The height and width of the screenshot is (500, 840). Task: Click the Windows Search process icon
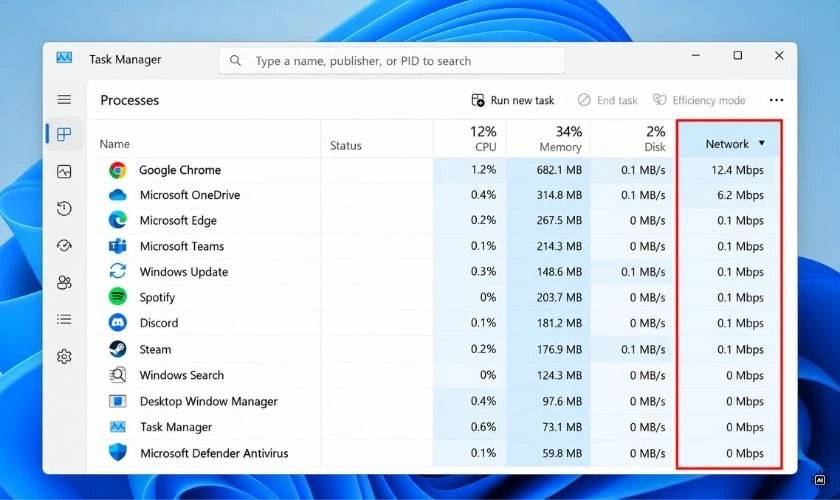(x=117, y=375)
